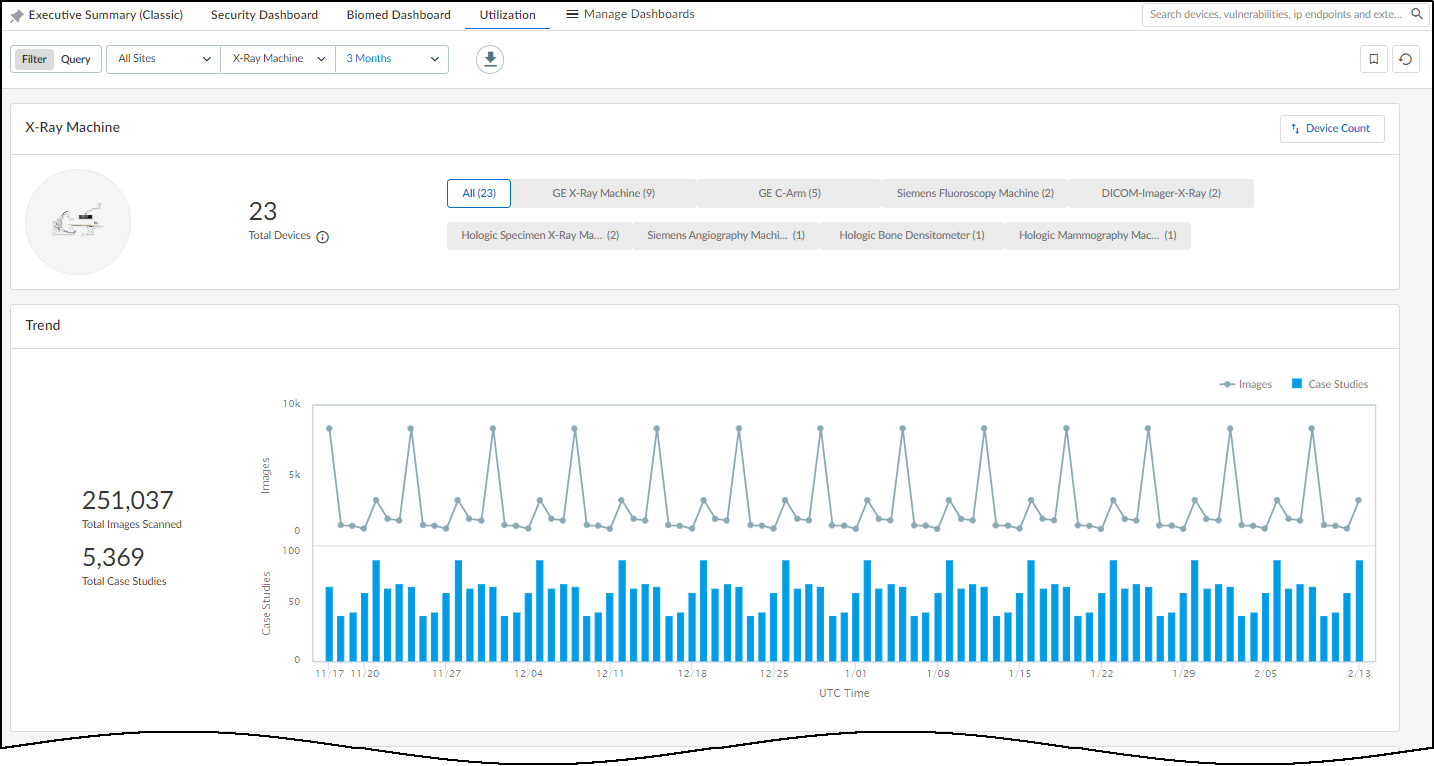Open the Security Dashboard tab
This screenshot has height=766, width=1434.
264,15
